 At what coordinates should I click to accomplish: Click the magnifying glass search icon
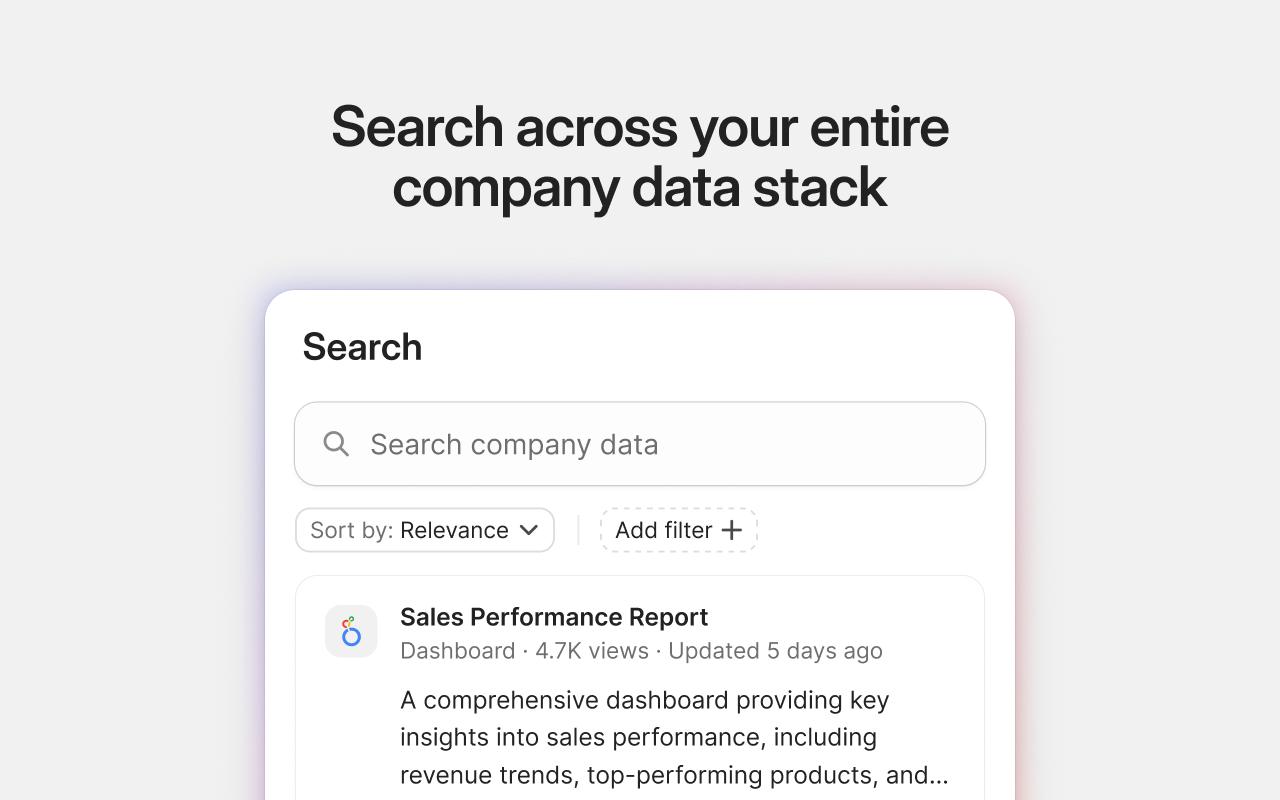point(337,444)
